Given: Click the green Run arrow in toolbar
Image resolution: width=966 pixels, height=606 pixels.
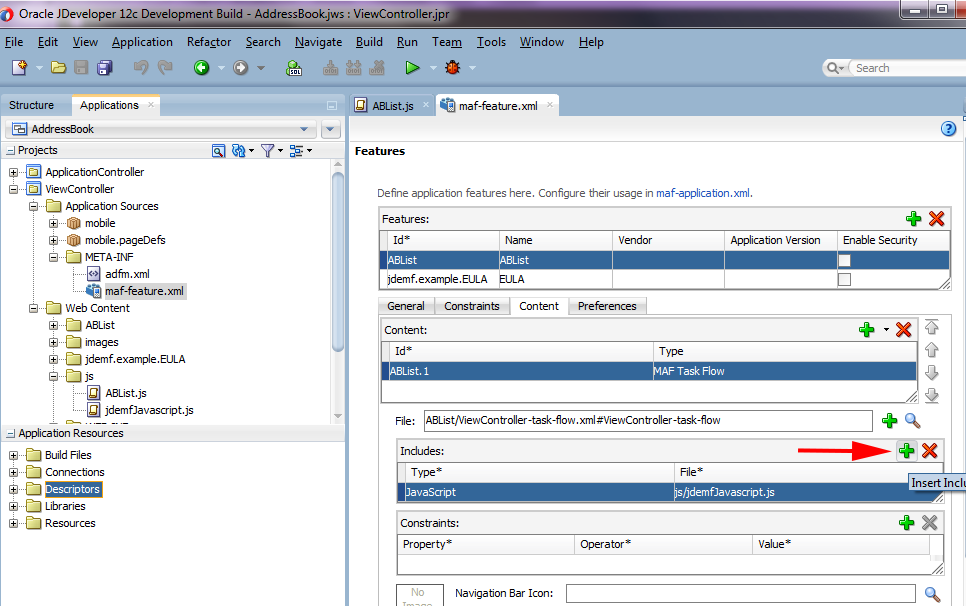Looking at the screenshot, I should (x=412, y=68).
